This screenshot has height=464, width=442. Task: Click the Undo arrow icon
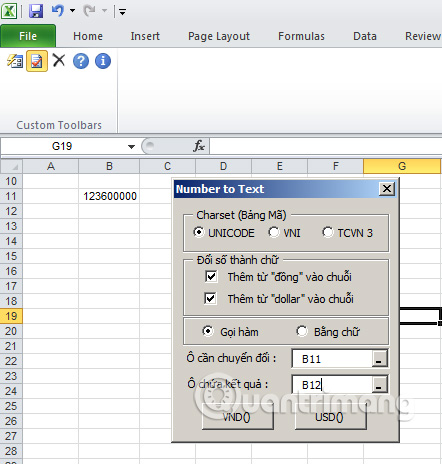coord(58,11)
